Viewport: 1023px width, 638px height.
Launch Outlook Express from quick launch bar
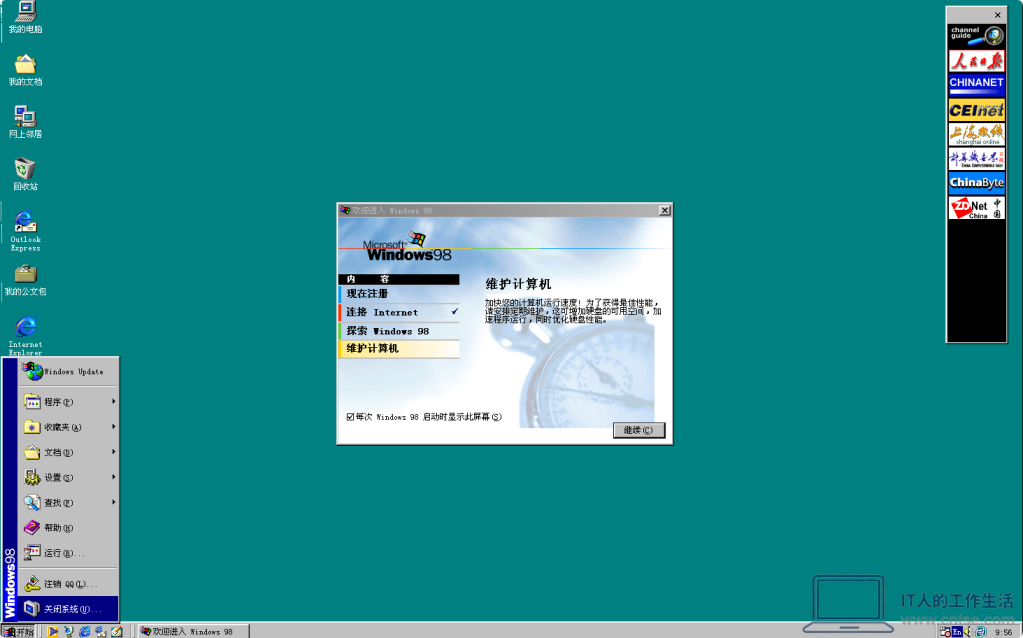tap(100, 631)
